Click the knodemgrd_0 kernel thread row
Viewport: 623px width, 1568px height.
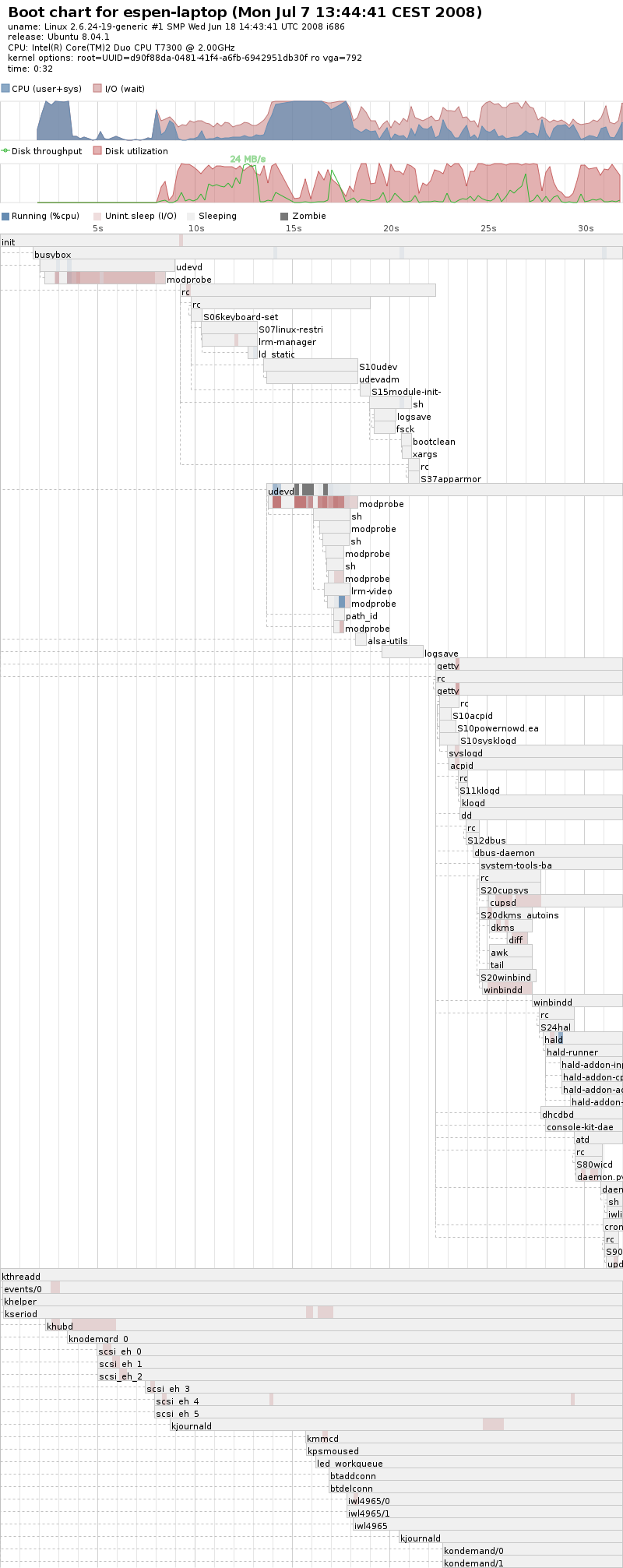coord(345,1337)
